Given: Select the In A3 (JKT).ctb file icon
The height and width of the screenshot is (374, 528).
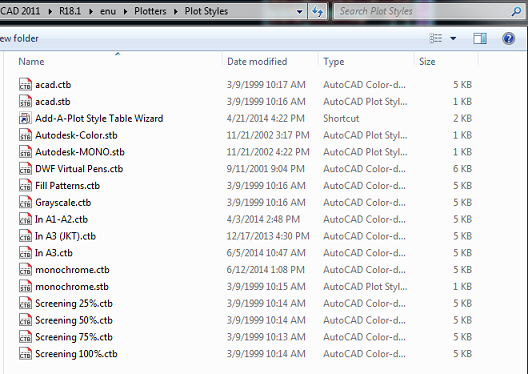Looking at the screenshot, I should coord(25,236).
